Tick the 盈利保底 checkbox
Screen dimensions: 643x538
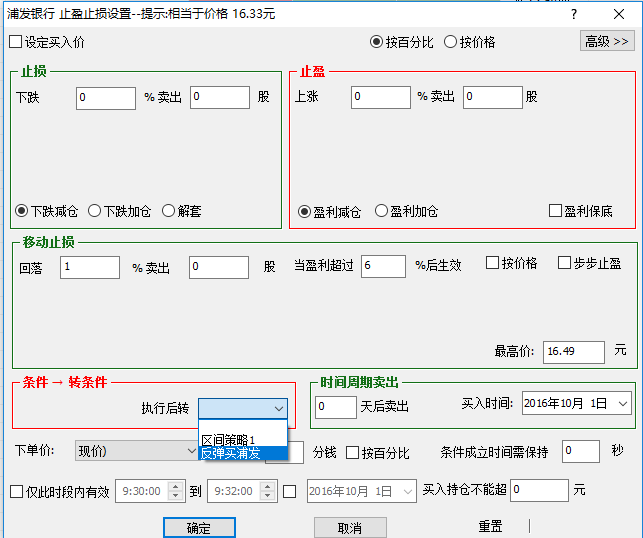[556, 212]
